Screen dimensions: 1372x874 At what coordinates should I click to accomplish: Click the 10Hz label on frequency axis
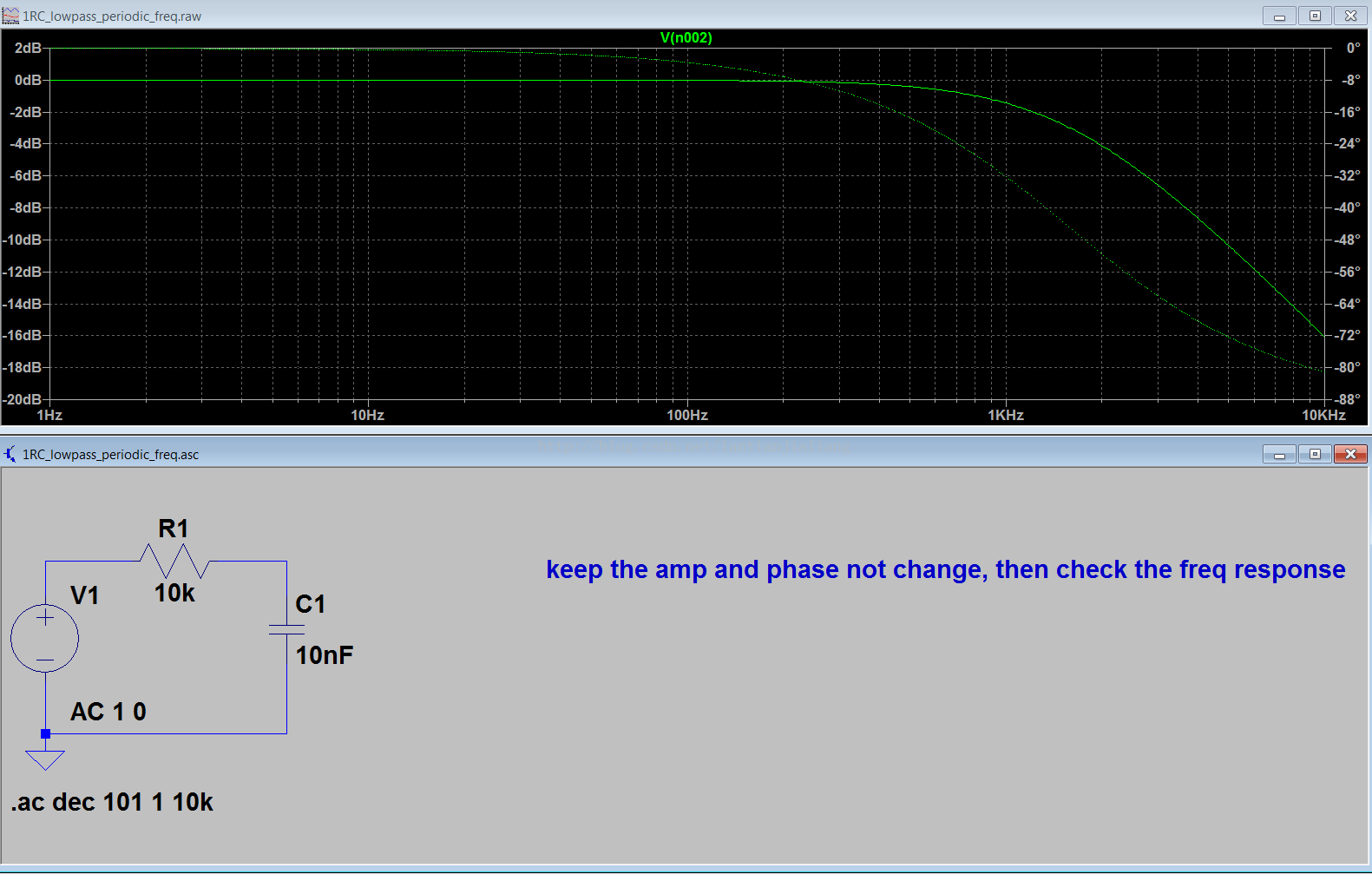(368, 415)
